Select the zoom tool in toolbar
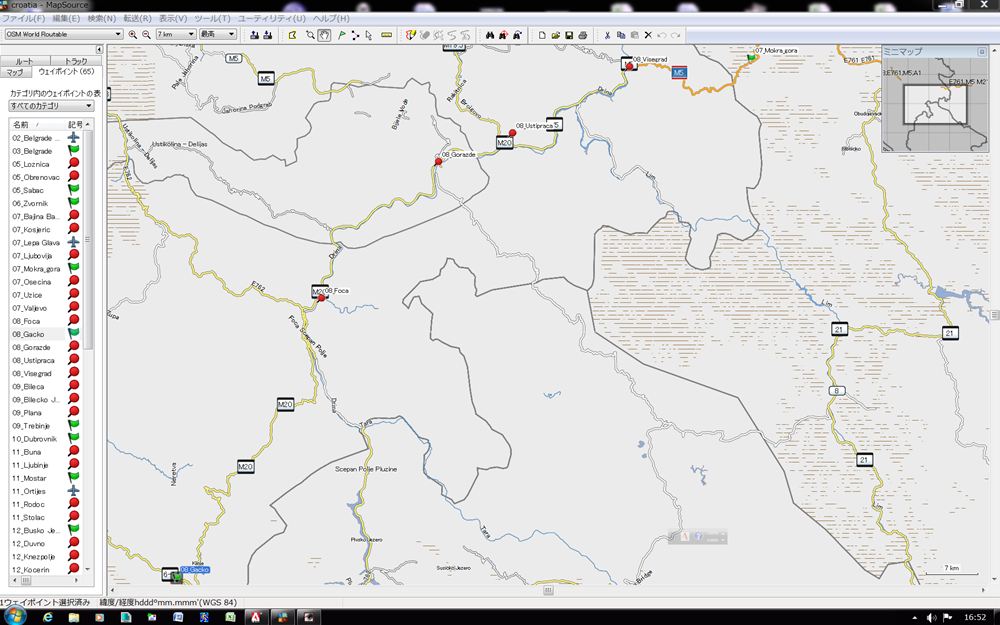Viewport: 1000px width, 625px height. coord(311,34)
